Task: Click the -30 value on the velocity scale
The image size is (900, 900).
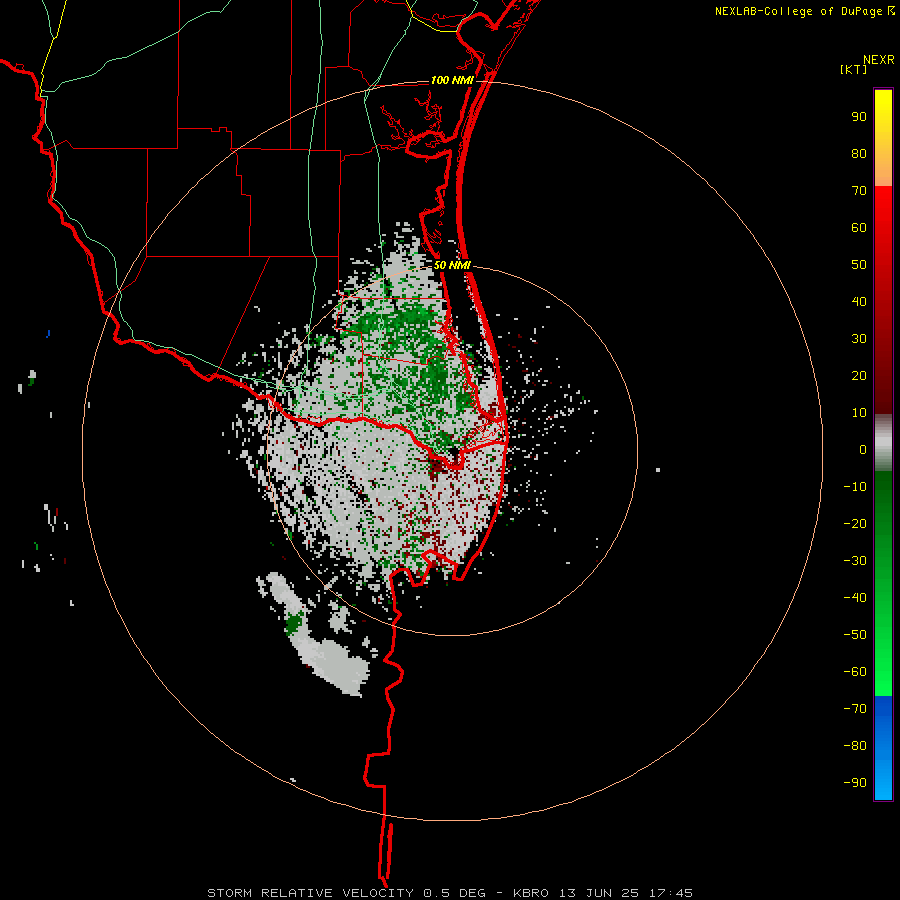Action: 855,561
